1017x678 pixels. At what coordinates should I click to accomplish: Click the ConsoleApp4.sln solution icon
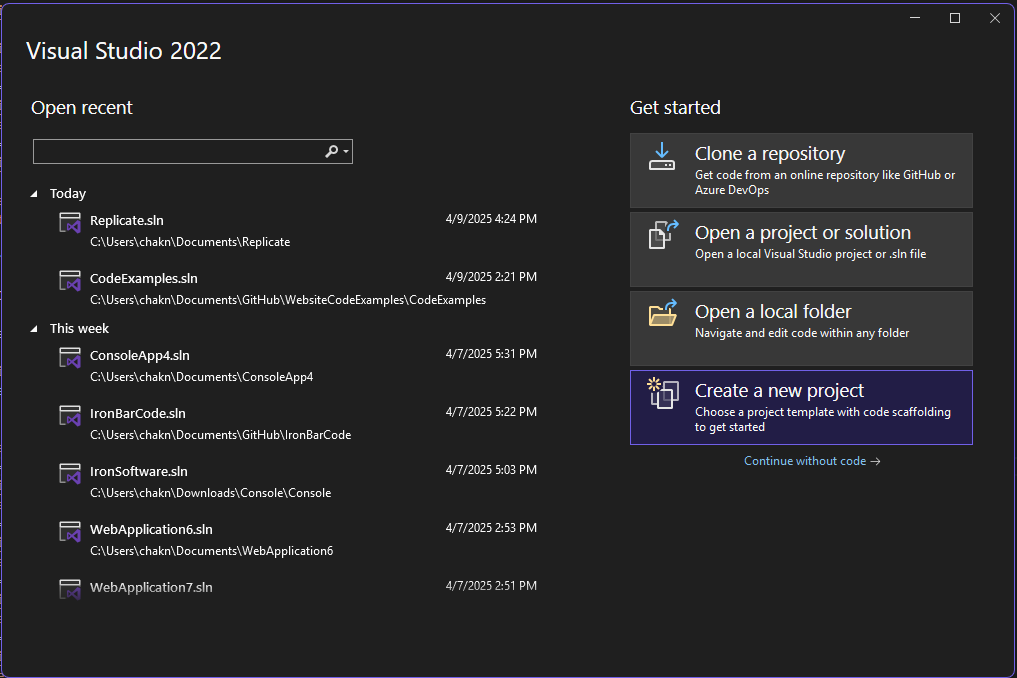70,357
